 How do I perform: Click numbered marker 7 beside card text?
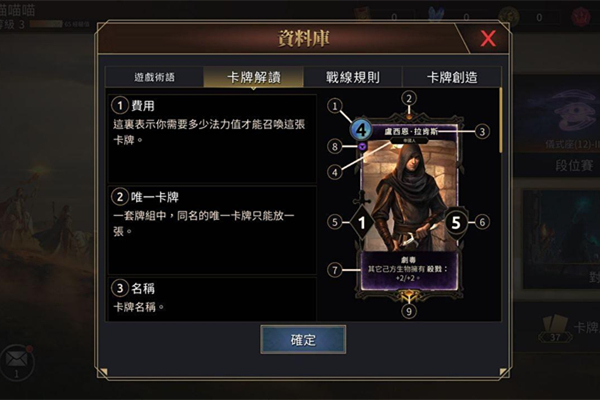tap(335, 270)
